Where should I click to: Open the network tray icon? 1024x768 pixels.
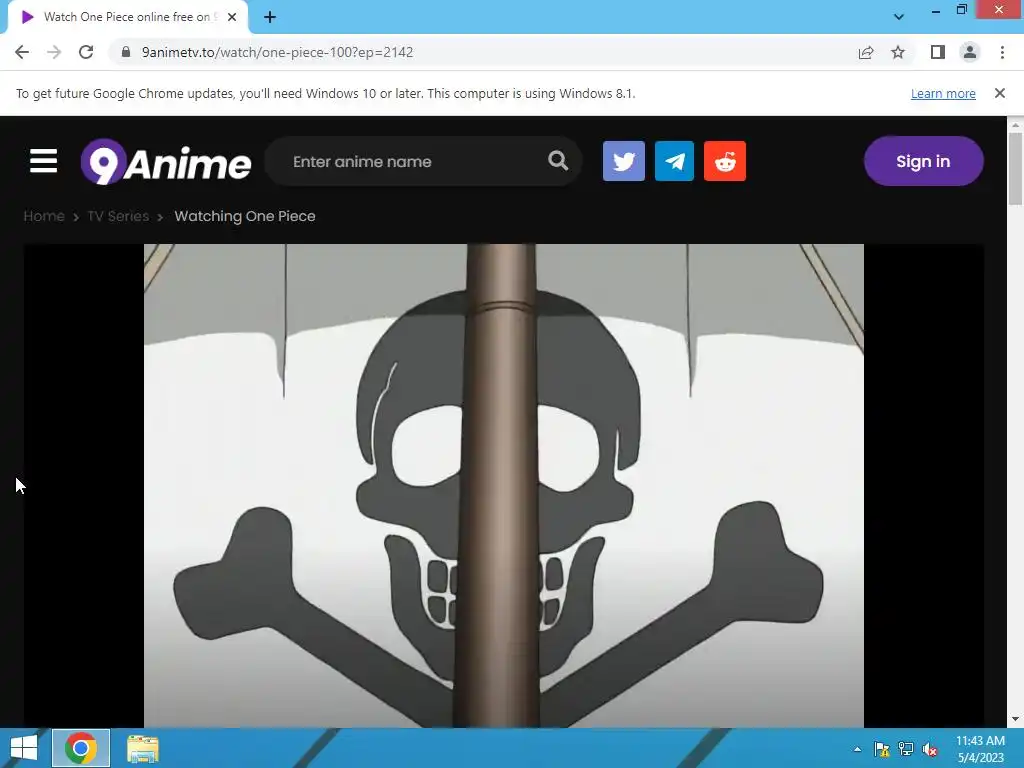[x=906, y=749]
